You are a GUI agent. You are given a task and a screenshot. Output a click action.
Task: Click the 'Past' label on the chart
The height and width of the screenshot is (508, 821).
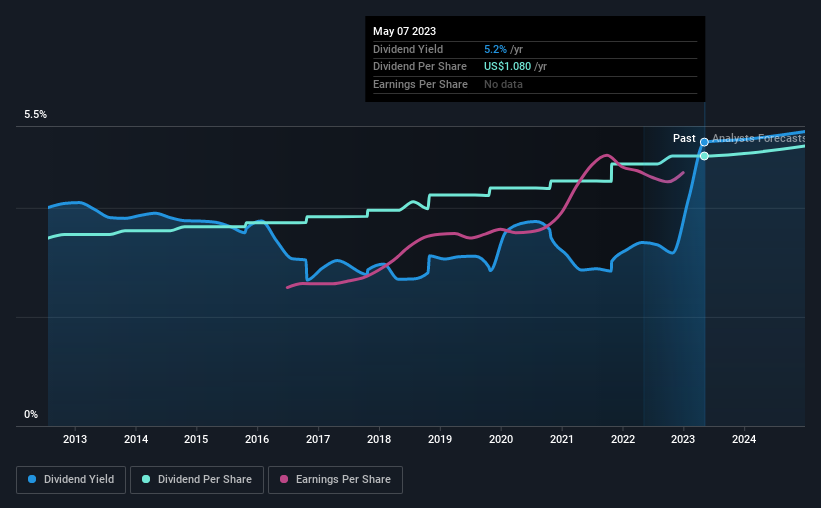pos(684,138)
